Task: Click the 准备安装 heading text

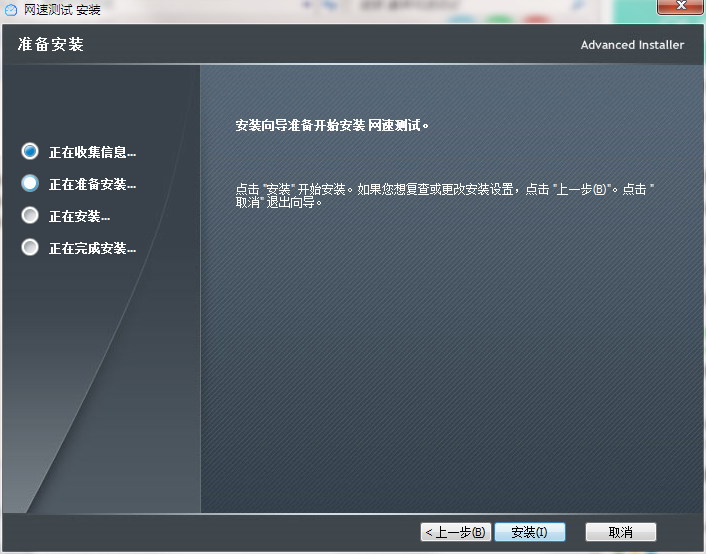Action: point(51,44)
